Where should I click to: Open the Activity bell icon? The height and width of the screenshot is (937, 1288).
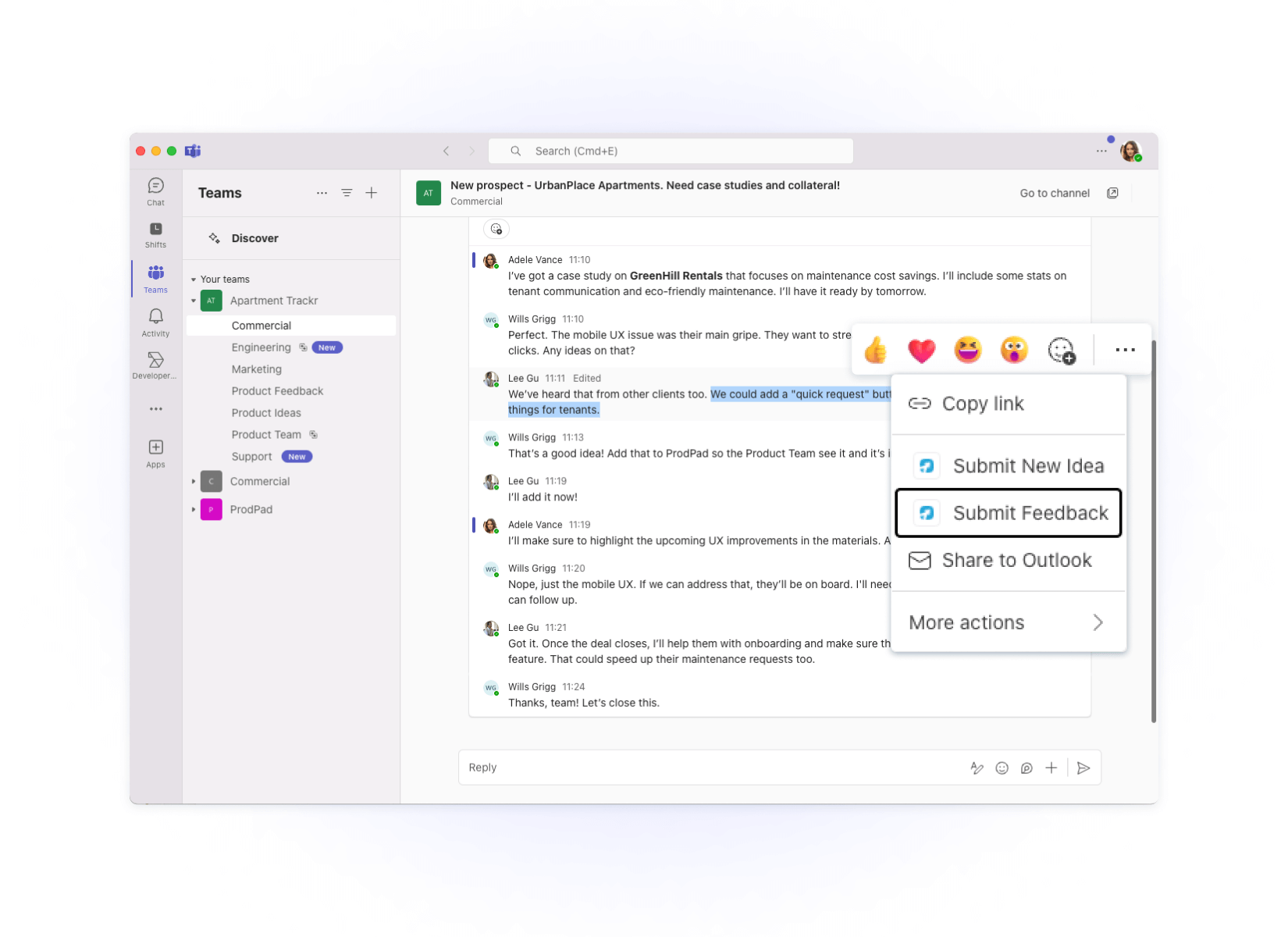coord(155,322)
